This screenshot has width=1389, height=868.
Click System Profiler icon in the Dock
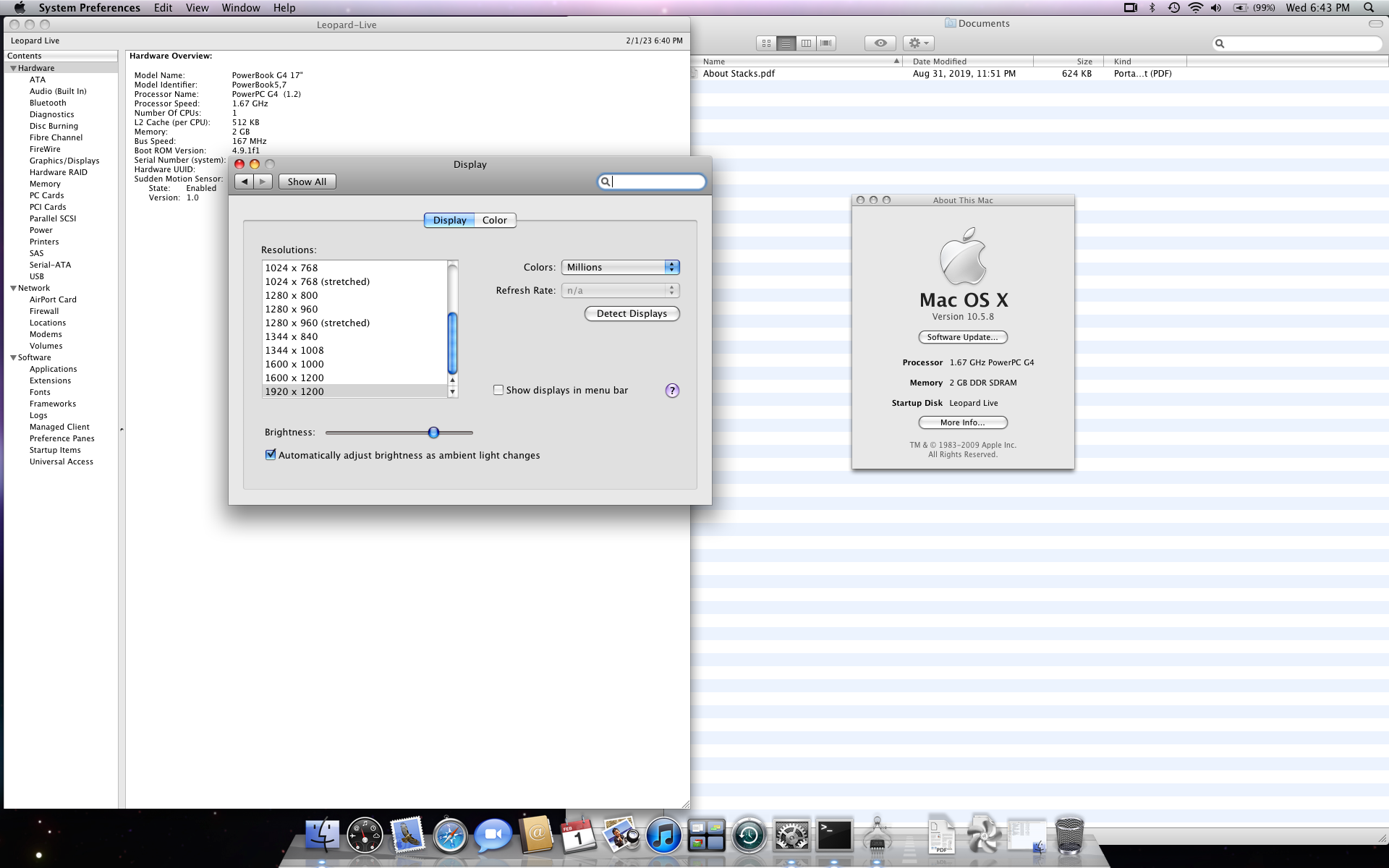pos(877,835)
